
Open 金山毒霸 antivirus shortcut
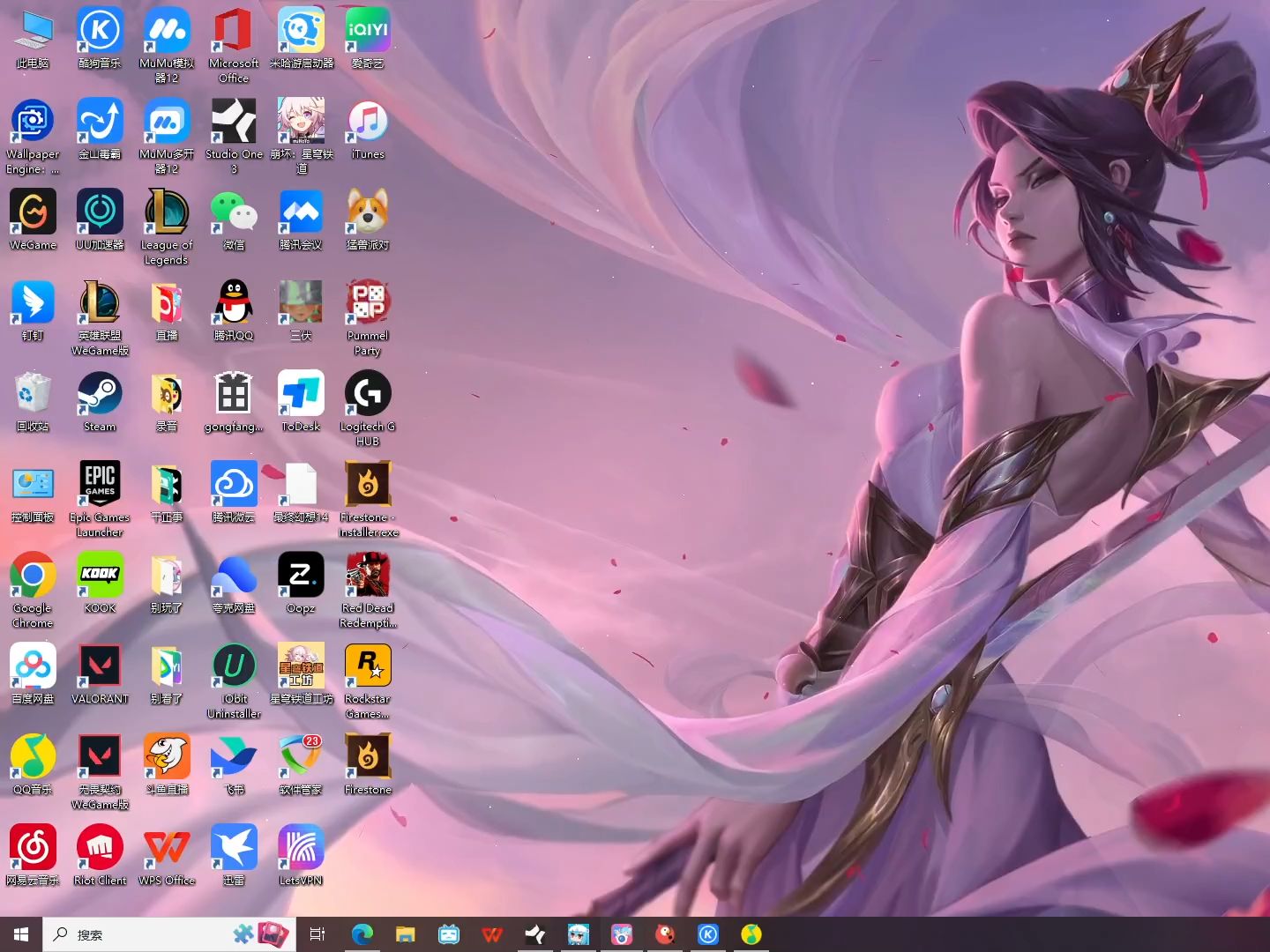tap(100, 130)
